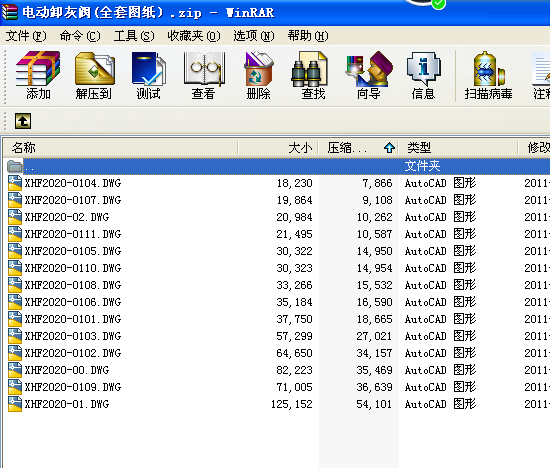Click AutoCAD 图形 type for XHF2020-0103.DWG
Image resolution: width=550 pixels, height=468 pixels.
(x=440, y=336)
